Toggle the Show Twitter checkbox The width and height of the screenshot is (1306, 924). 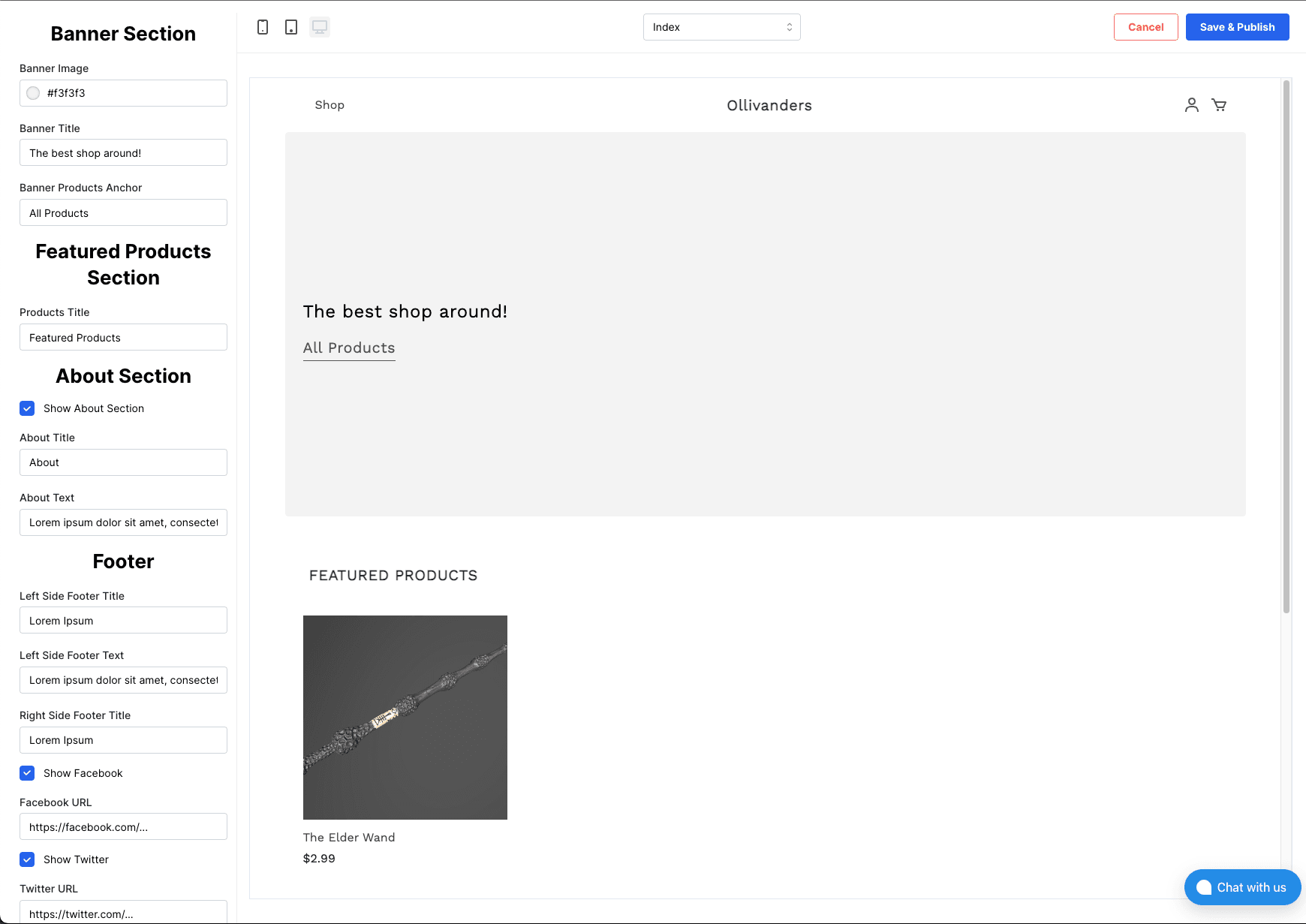(27, 859)
